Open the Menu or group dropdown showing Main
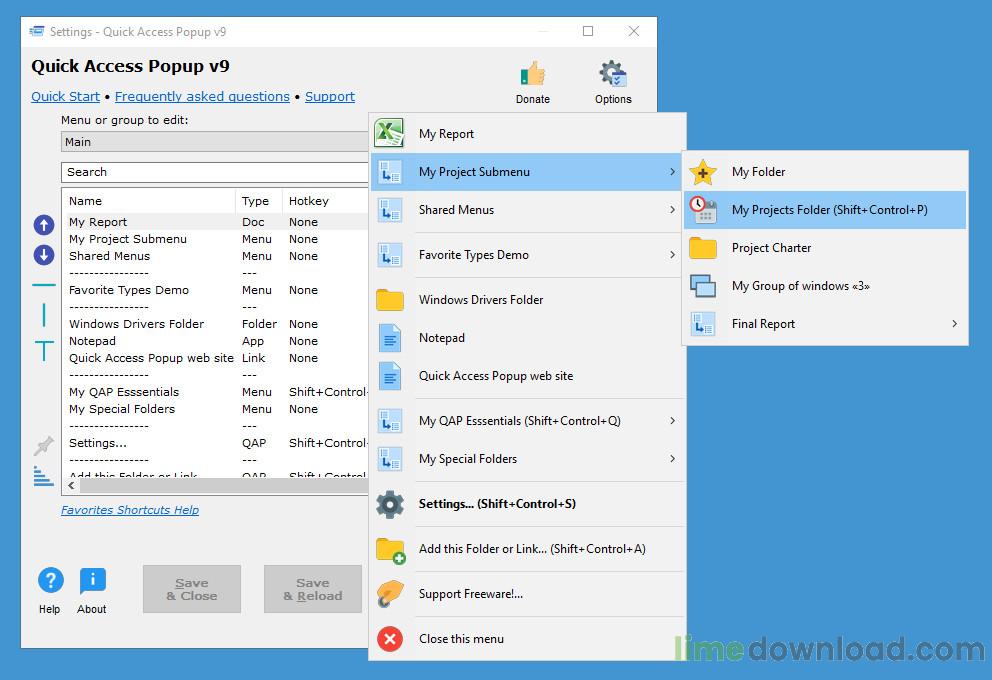The width and height of the screenshot is (992, 680). pos(215,142)
